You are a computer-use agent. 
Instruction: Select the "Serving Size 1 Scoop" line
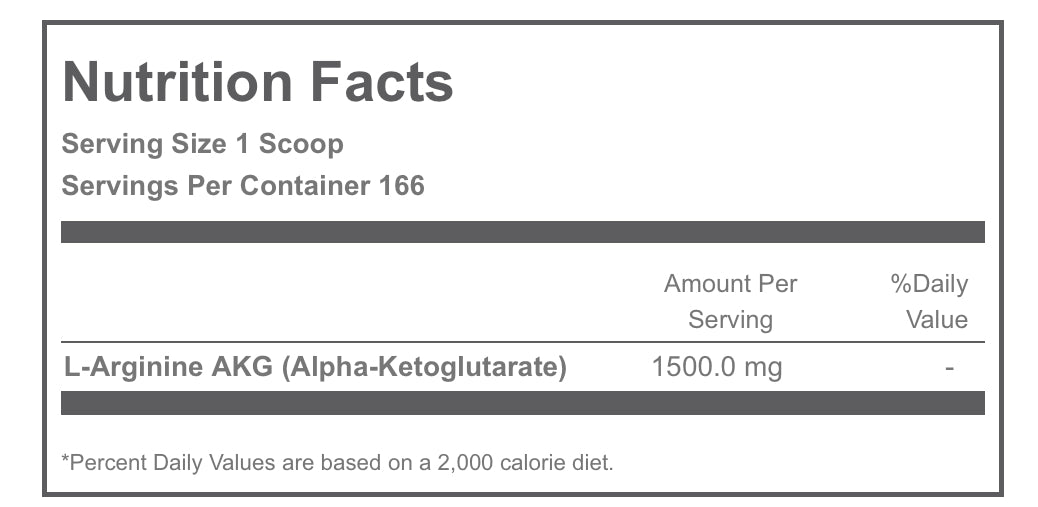tap(202, 144)
